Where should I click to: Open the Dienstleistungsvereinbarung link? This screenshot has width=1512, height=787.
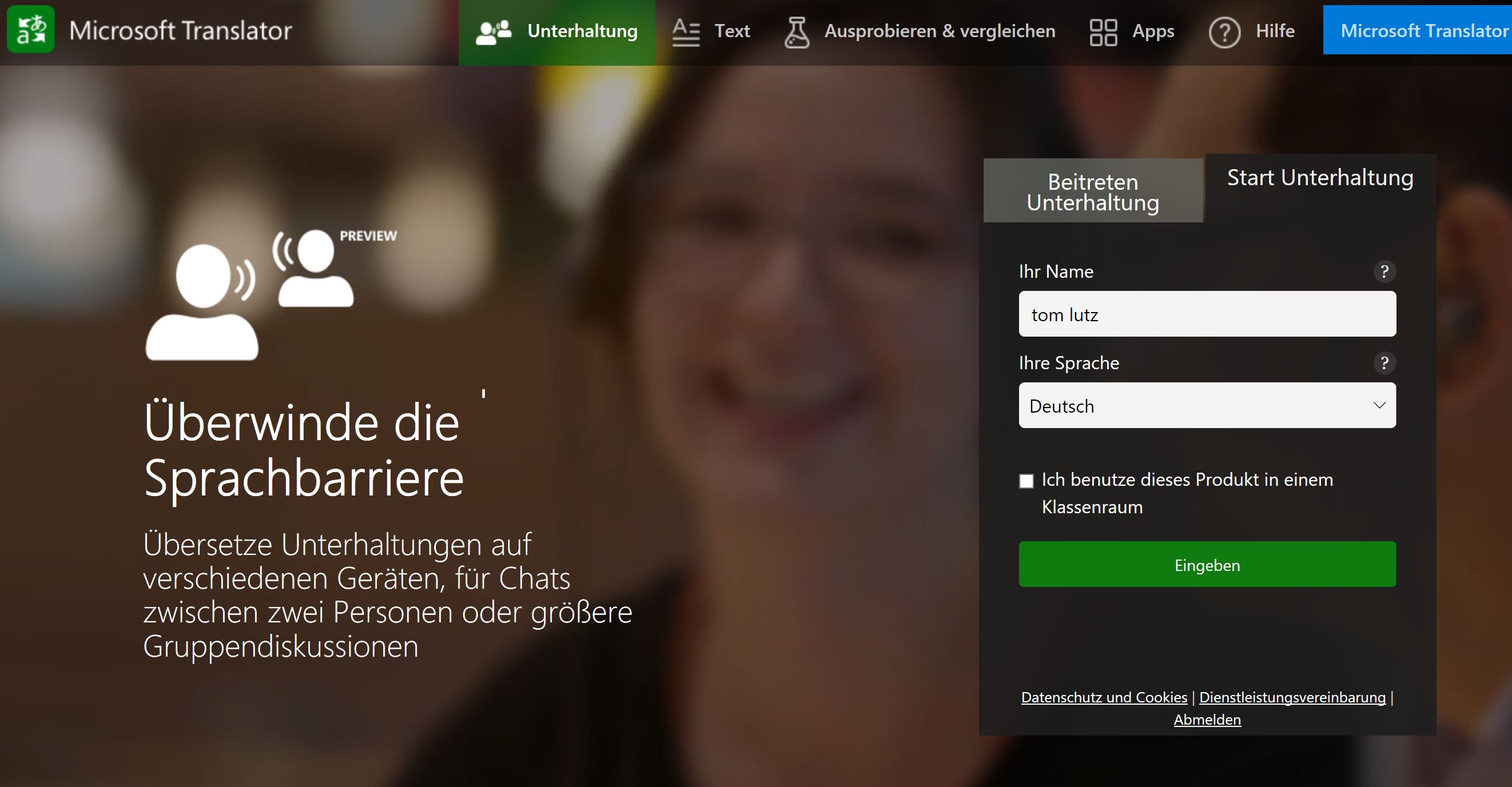coord(1292,697)
